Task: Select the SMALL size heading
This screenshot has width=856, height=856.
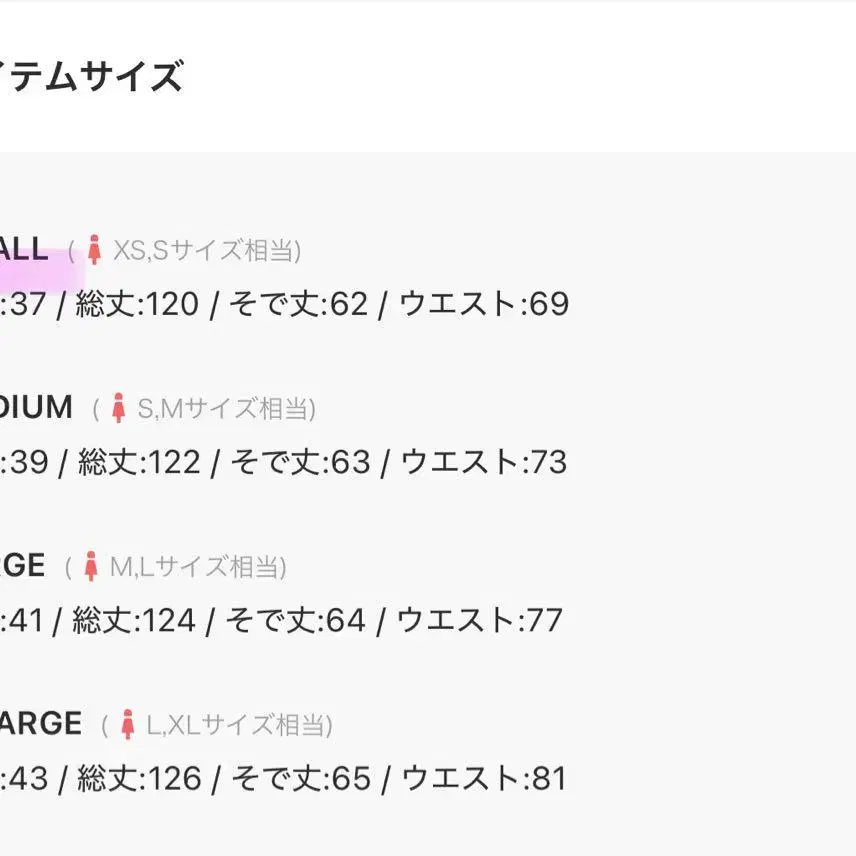Action: click(23, 249)
